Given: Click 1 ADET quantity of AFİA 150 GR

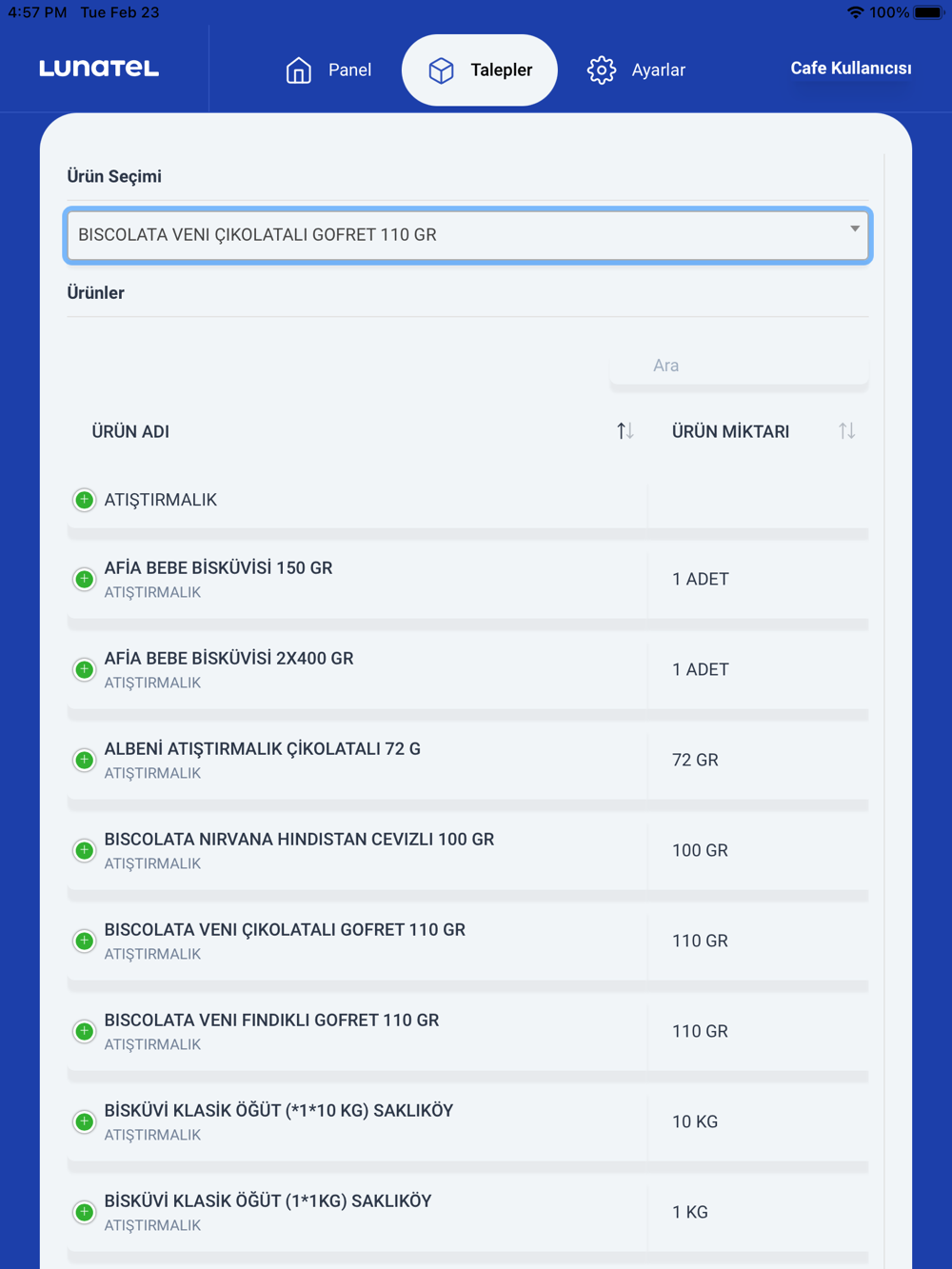Looking at the screenshot, I should click(x=701, y=579).
